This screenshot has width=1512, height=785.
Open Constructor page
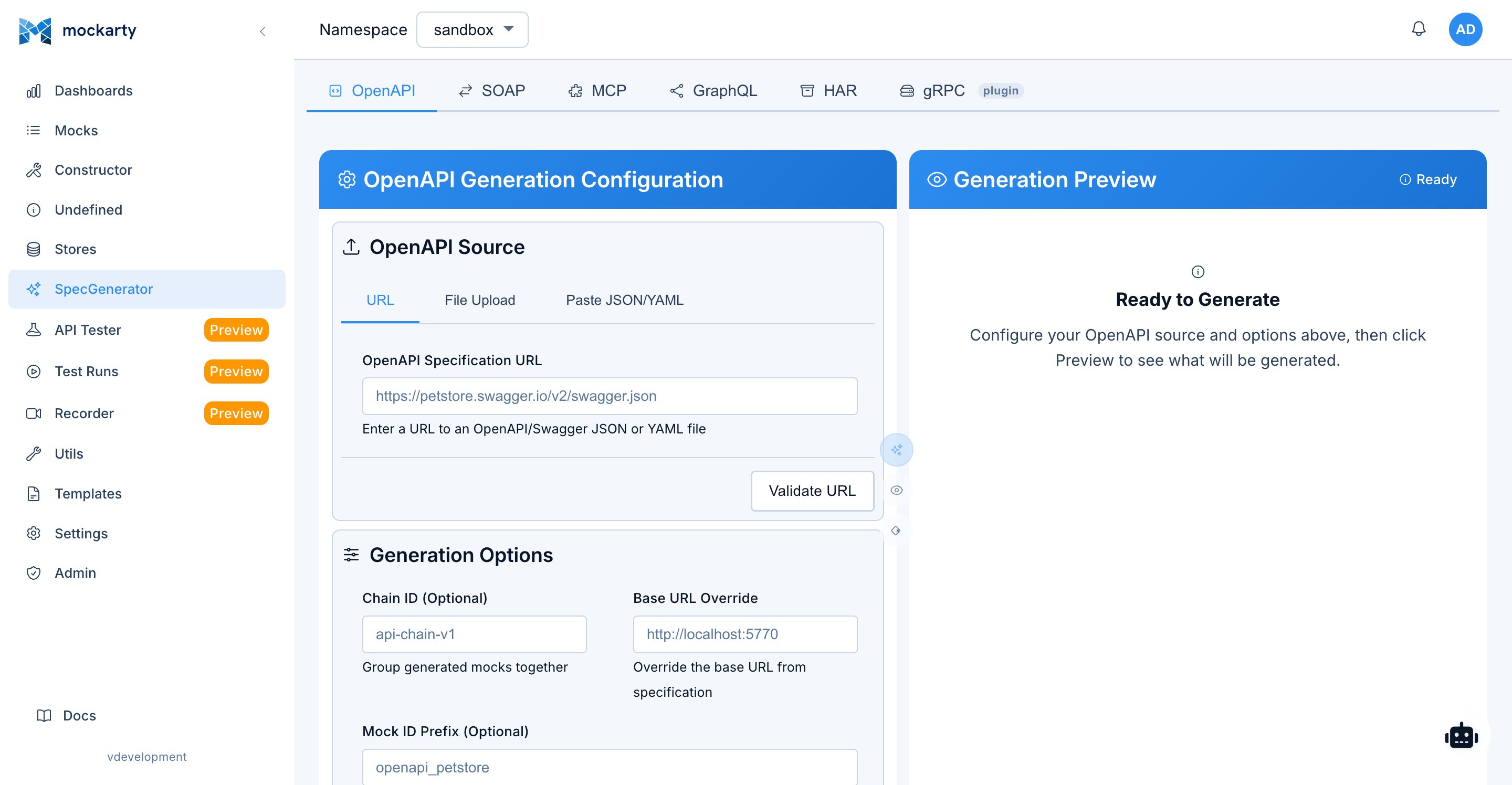(147, 170)
